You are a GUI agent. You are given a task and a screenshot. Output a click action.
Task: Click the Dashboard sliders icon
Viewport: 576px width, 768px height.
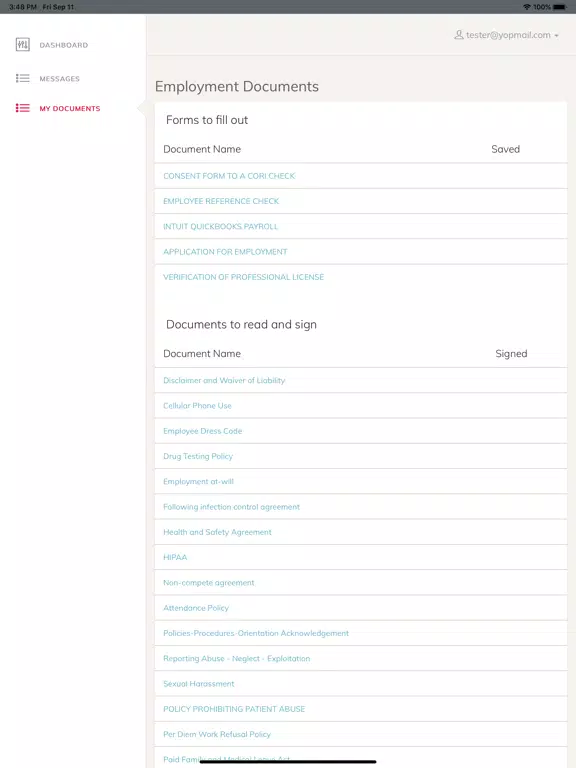(23, 45)
